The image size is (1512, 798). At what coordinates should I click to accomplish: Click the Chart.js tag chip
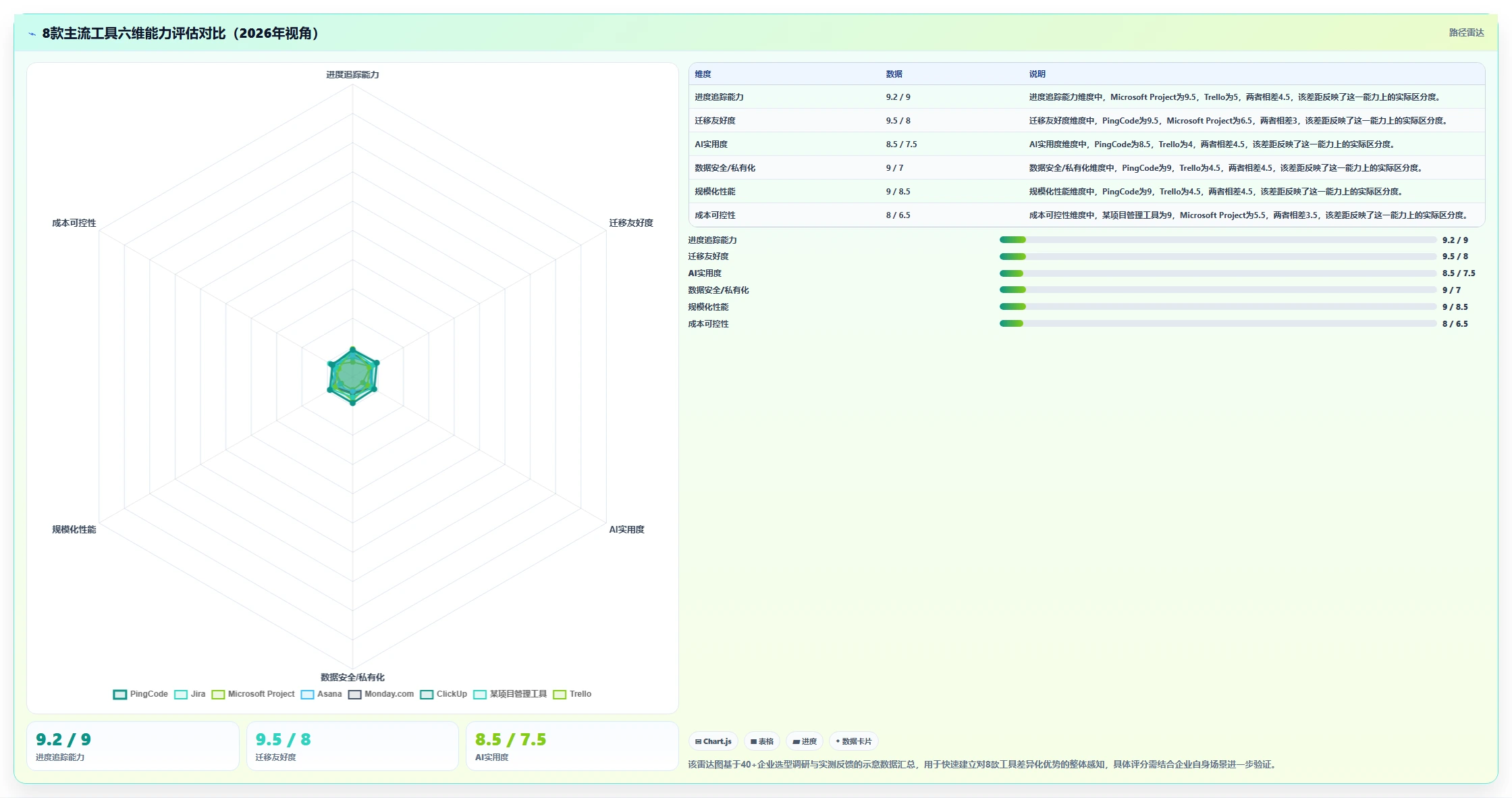[x=713, y=741]
